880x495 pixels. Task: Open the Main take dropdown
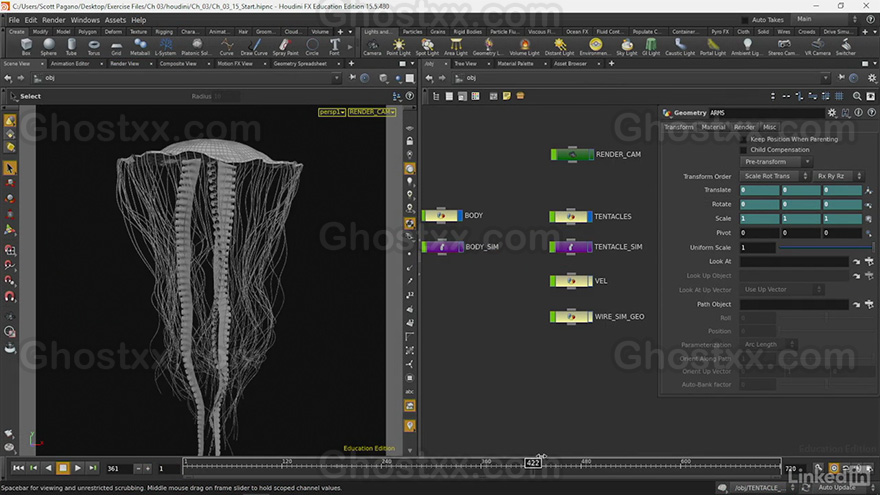(x=826, y=19)
